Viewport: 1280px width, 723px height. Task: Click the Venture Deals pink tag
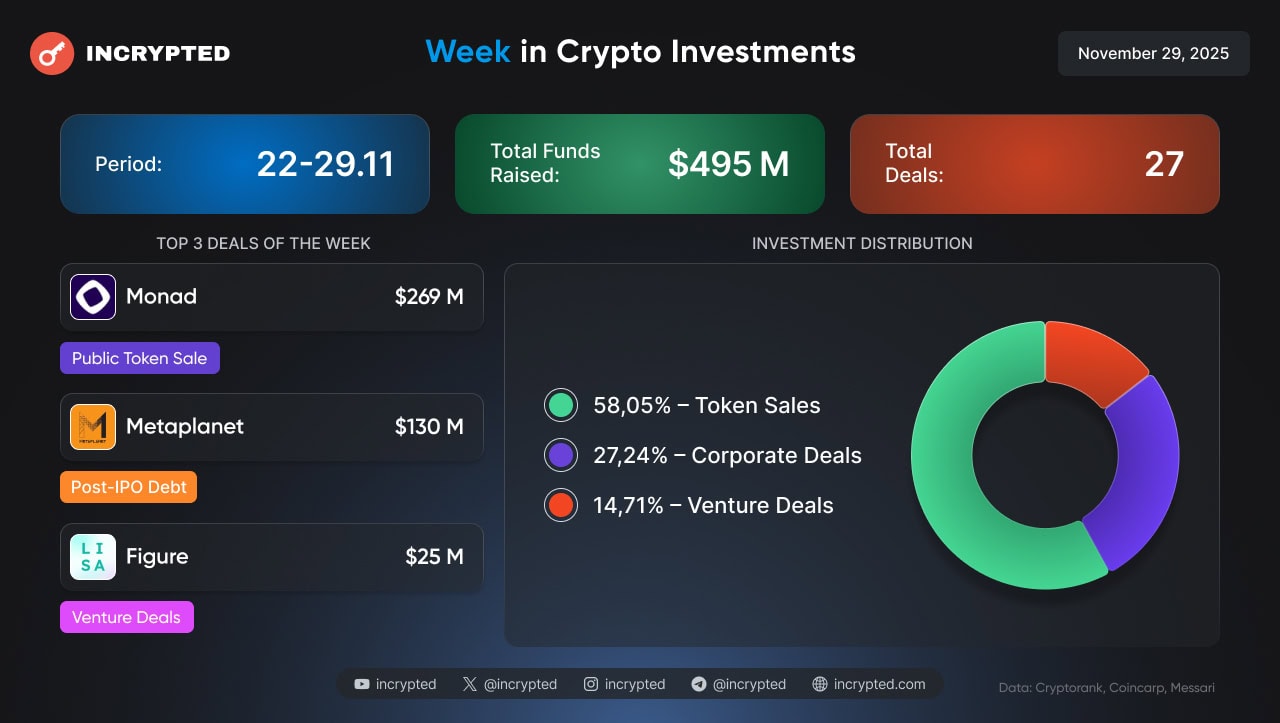click(127, 617)
